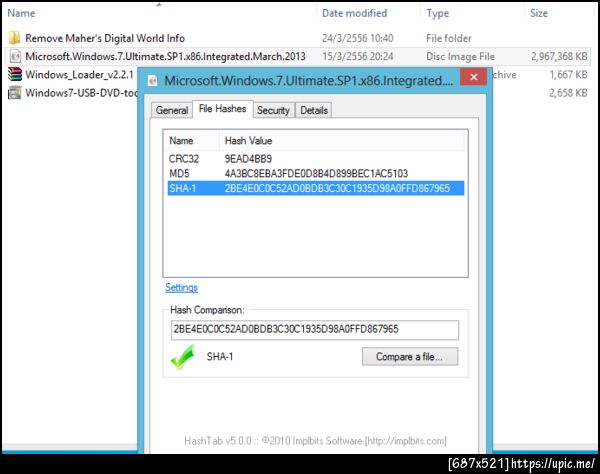
Task: Click the Disc Image File type cell
Action: (460, 56)
